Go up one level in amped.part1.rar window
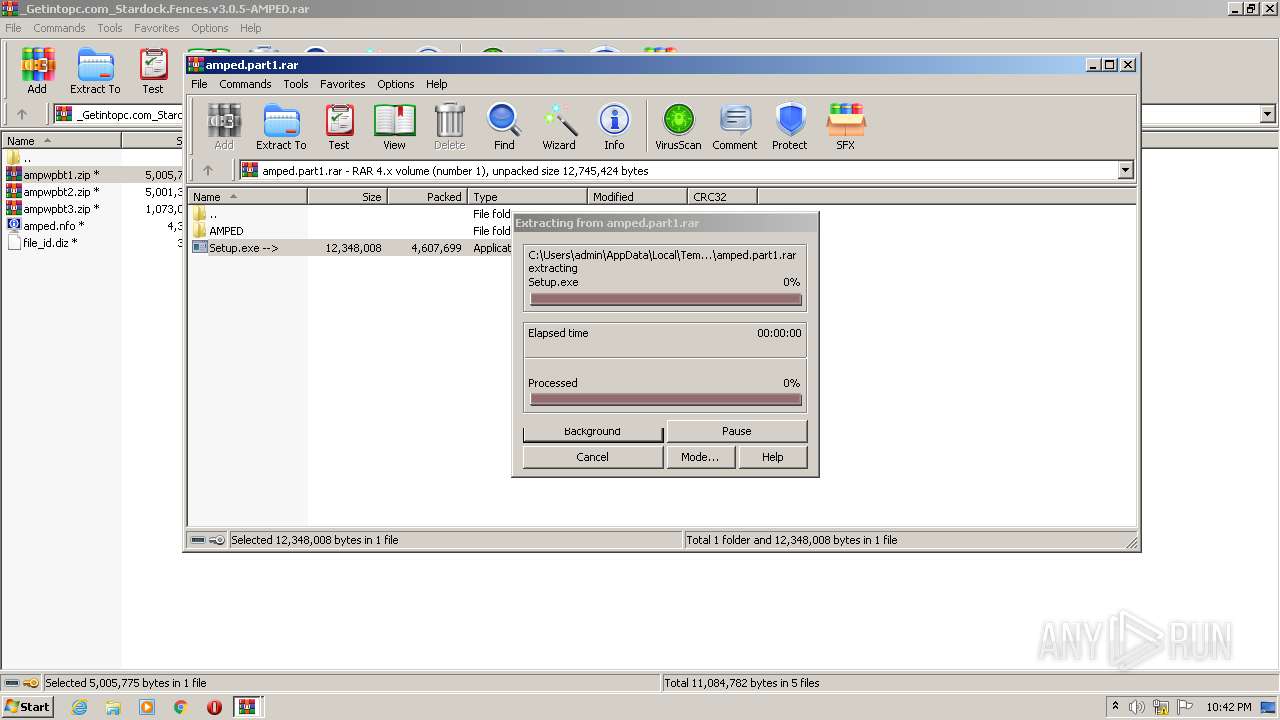 point(208,170)
